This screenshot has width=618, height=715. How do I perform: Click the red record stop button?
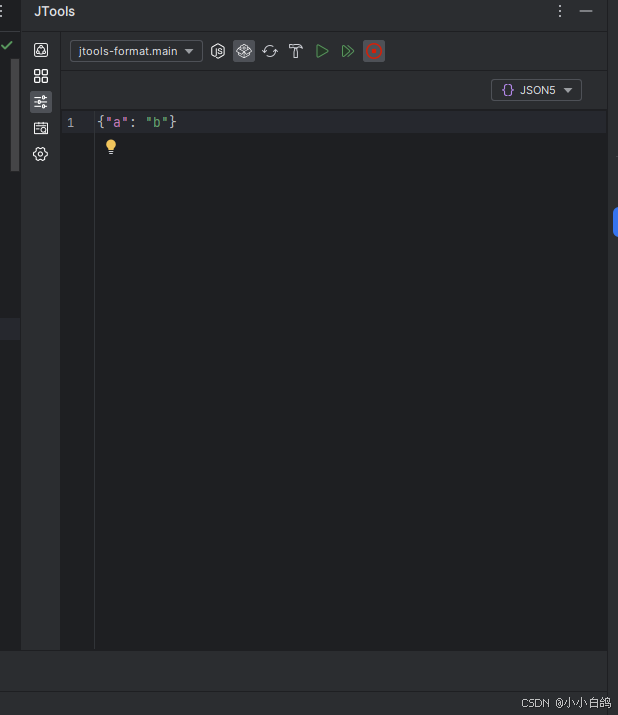[374, 51]
